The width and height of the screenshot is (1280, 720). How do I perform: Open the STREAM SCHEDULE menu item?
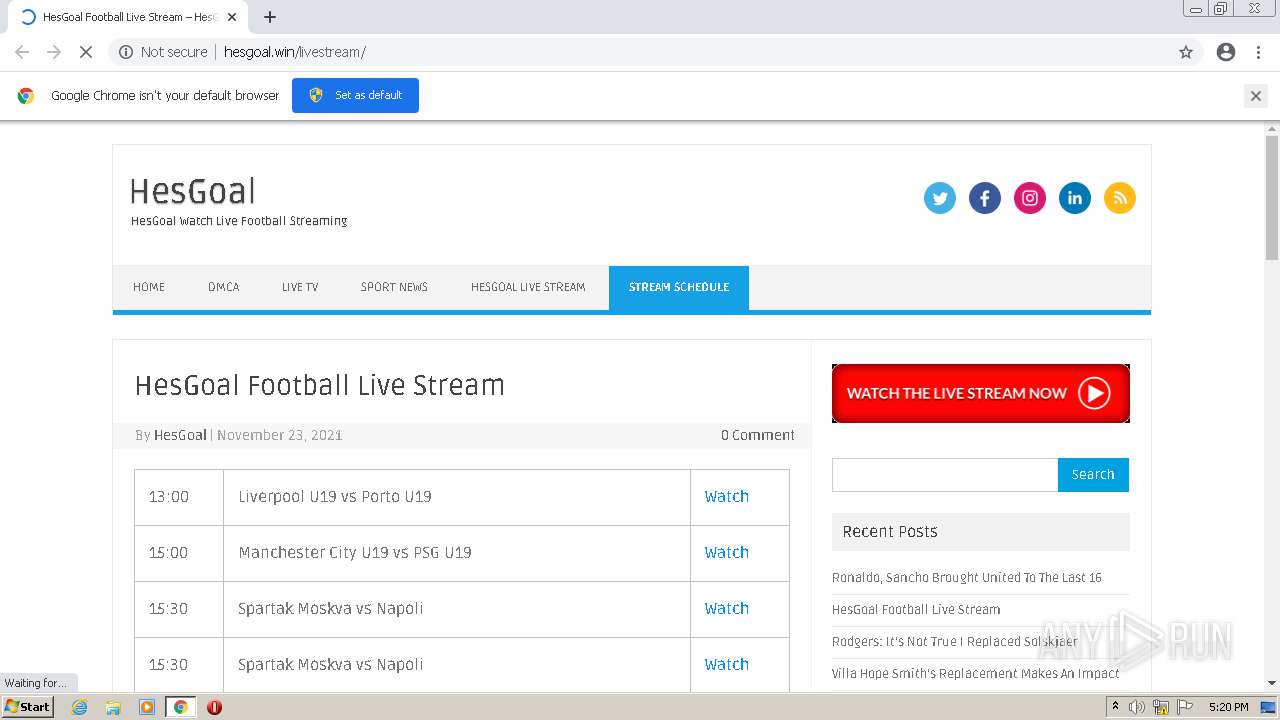tap(679, 287)
